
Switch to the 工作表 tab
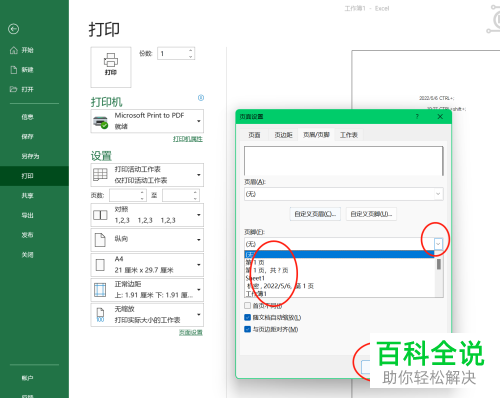(349, 135)
